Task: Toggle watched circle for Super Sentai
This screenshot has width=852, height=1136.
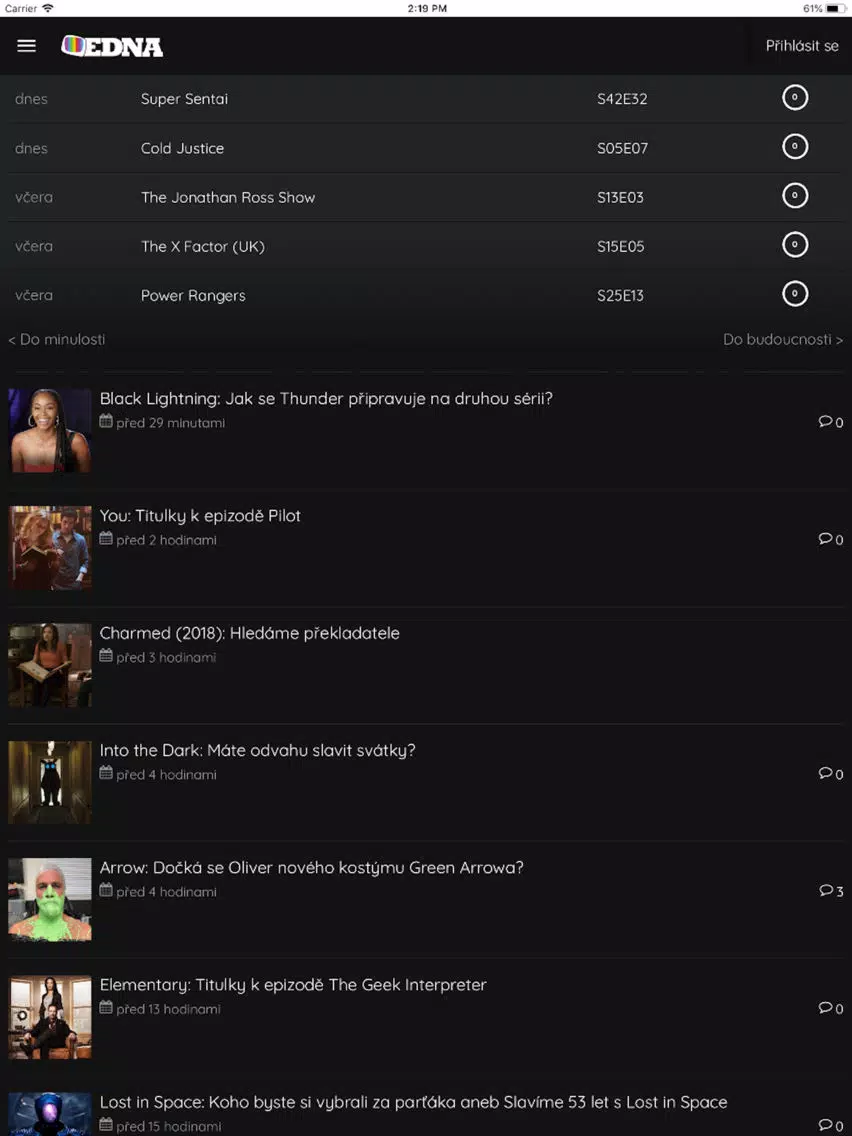Action: (795, 98)
